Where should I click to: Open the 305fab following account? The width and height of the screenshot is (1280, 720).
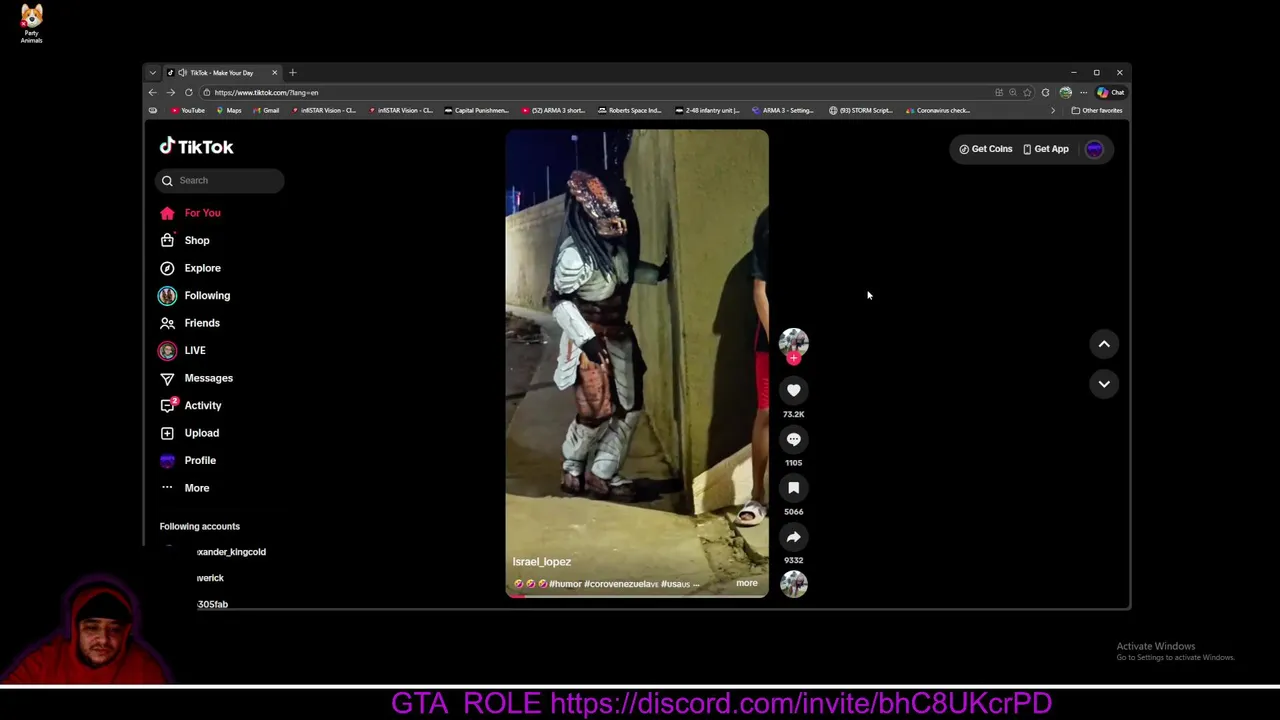tap(212, 604)
